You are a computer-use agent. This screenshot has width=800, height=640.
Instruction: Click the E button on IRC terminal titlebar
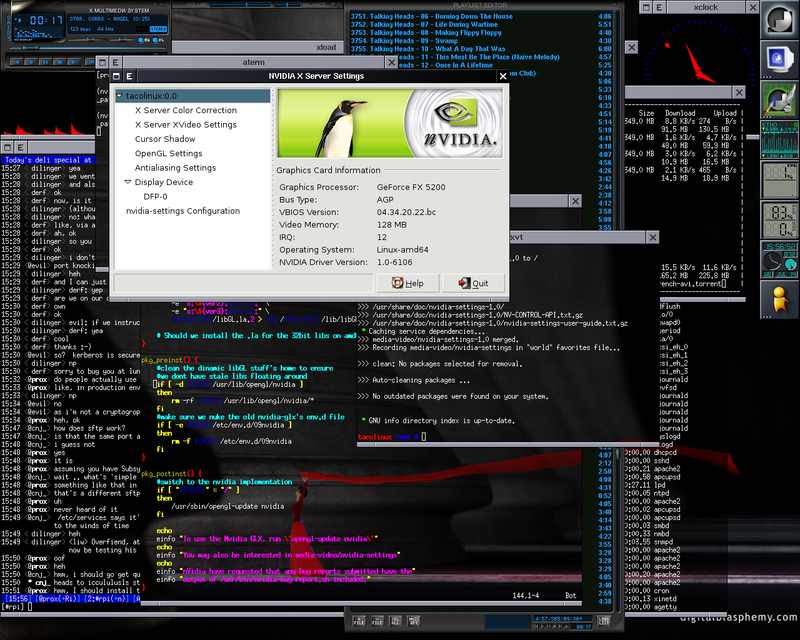(20, 147)
